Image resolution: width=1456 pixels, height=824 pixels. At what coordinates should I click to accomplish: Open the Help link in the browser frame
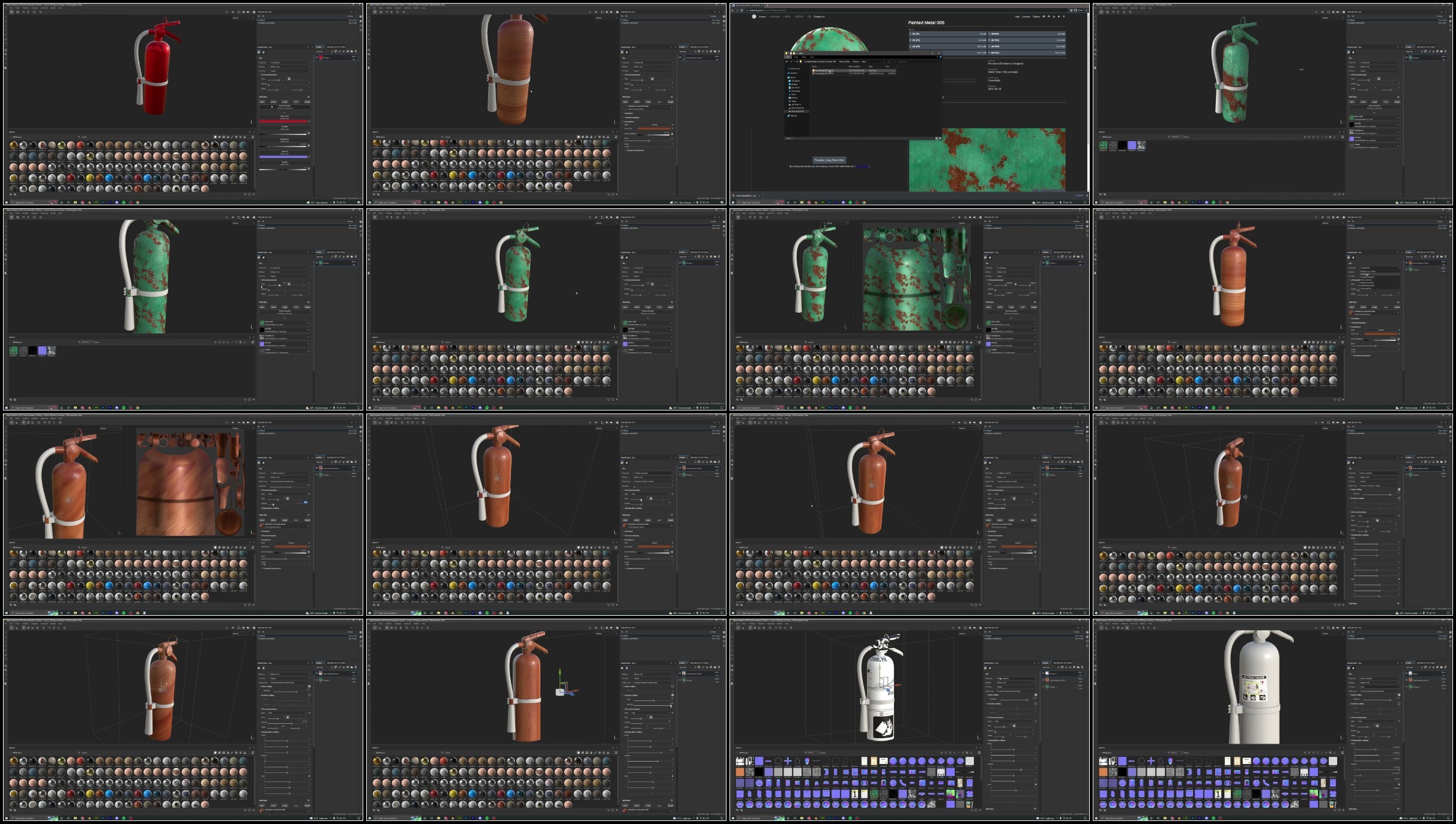click(1017, 17)
